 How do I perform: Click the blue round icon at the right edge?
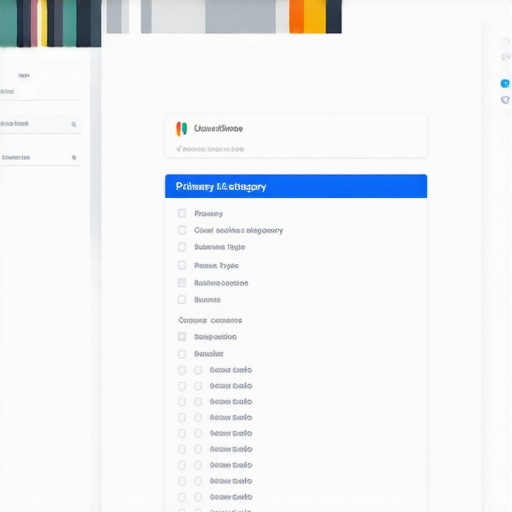[x=505, y=83]
